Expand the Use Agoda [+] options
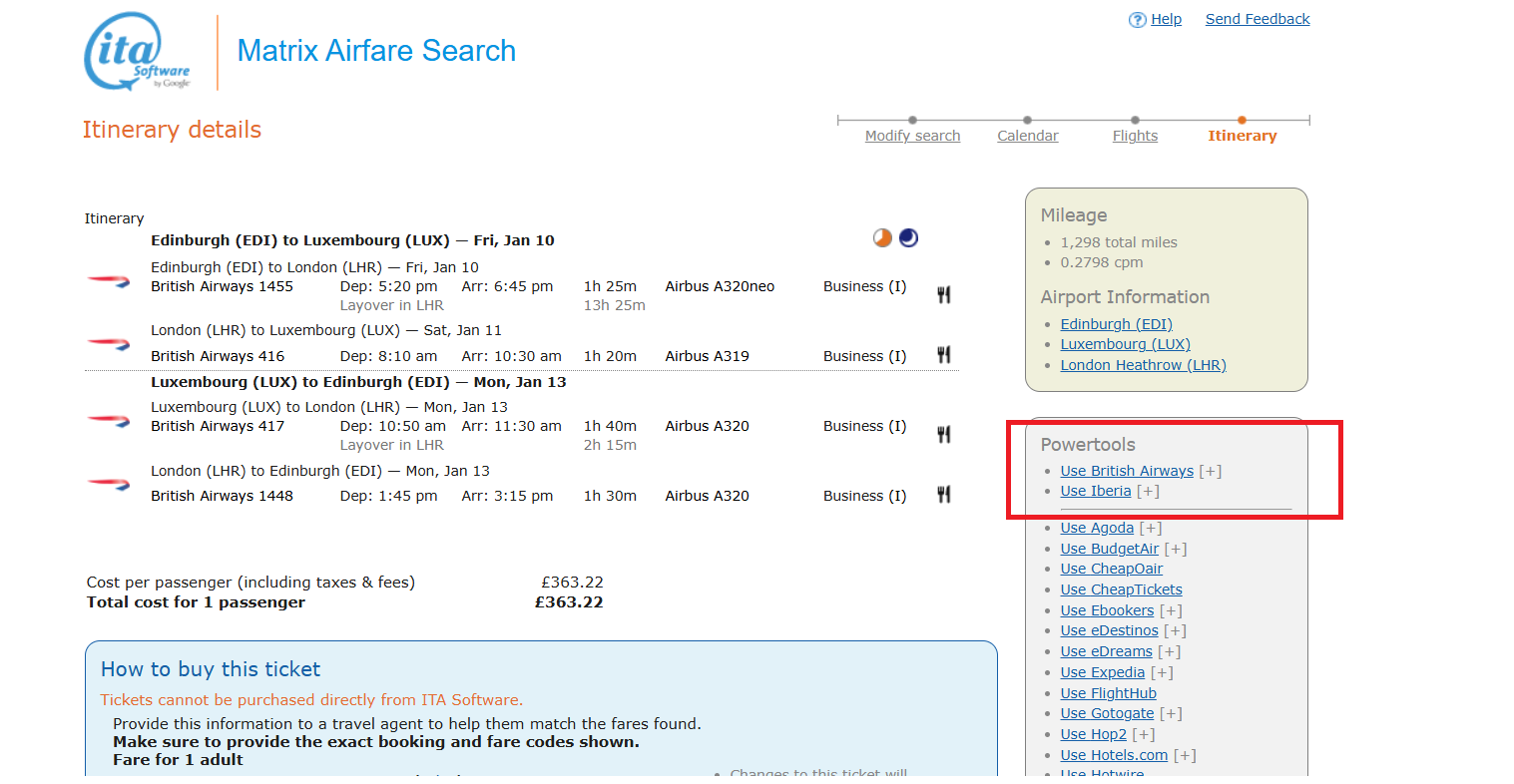Viewport: 1514px width, 784px height. tap(1151, 528)
